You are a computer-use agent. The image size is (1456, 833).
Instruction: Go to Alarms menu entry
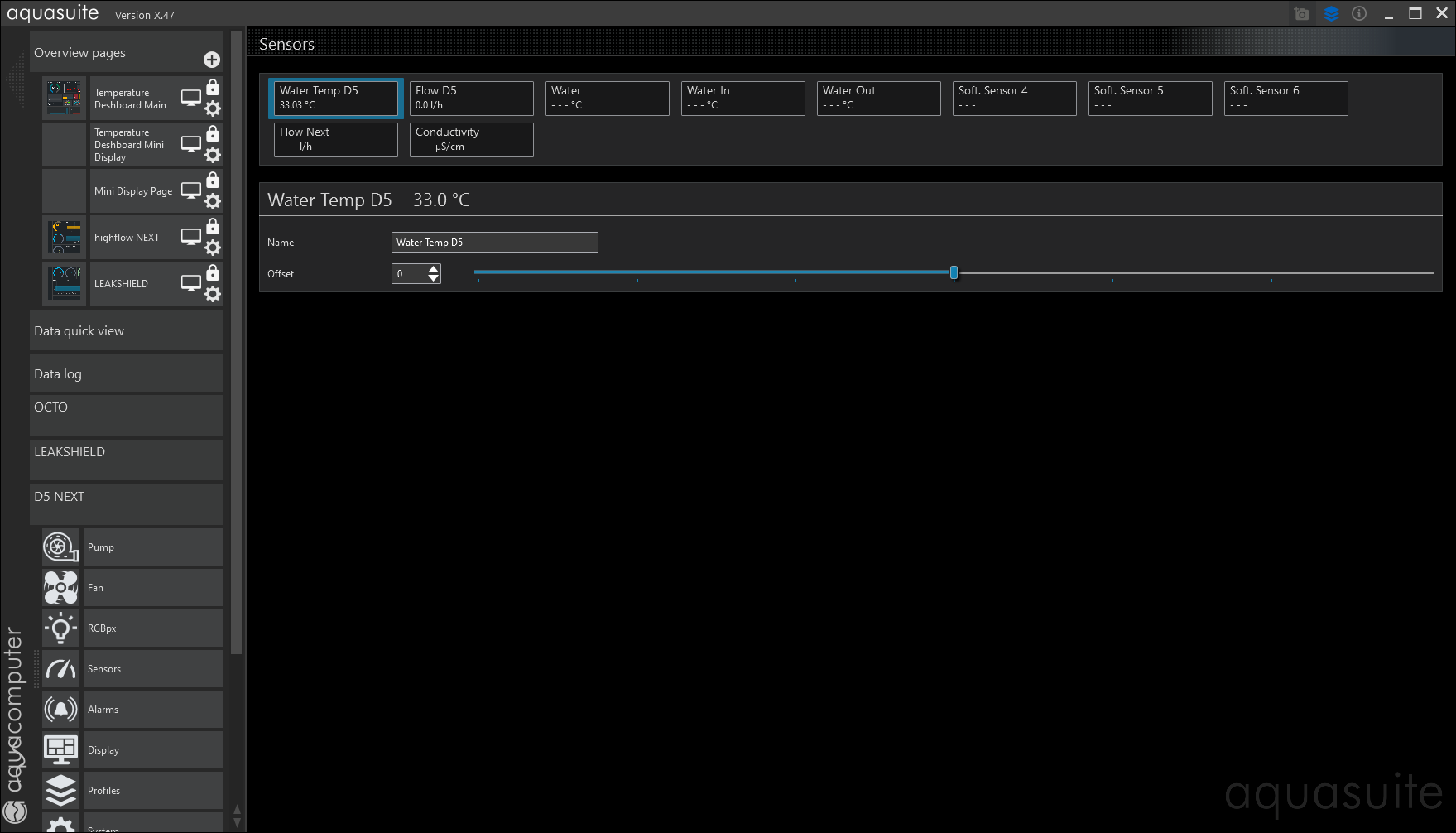tap(153, 710)
